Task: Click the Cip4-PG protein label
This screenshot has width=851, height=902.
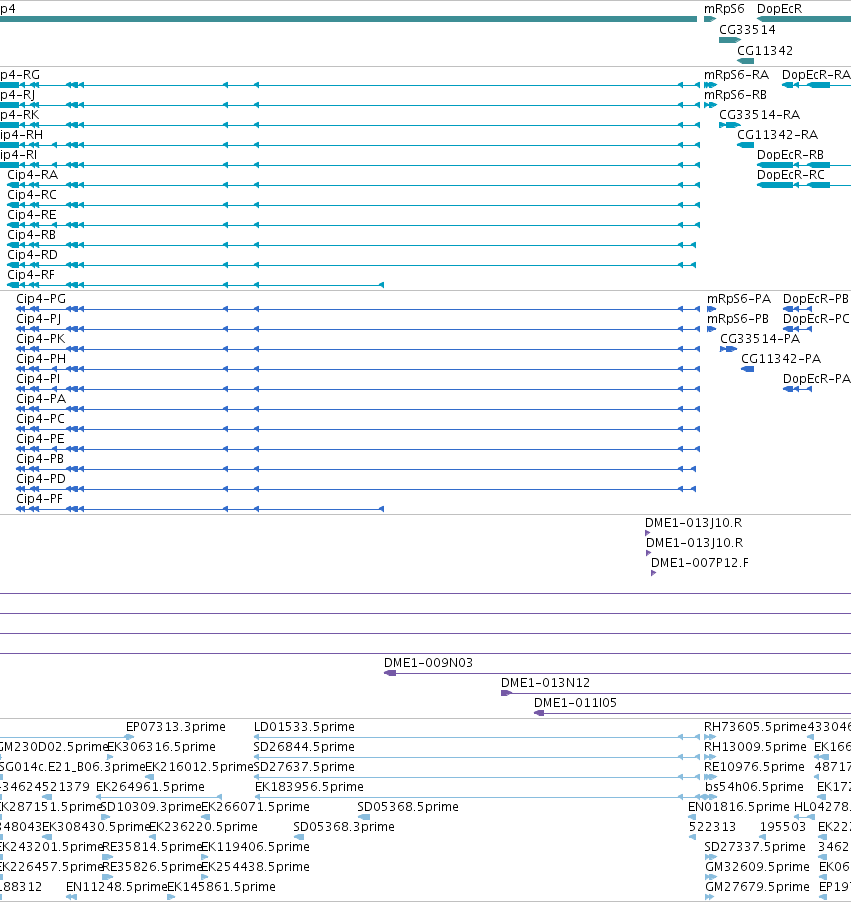Action: click(x=41, y=299)
